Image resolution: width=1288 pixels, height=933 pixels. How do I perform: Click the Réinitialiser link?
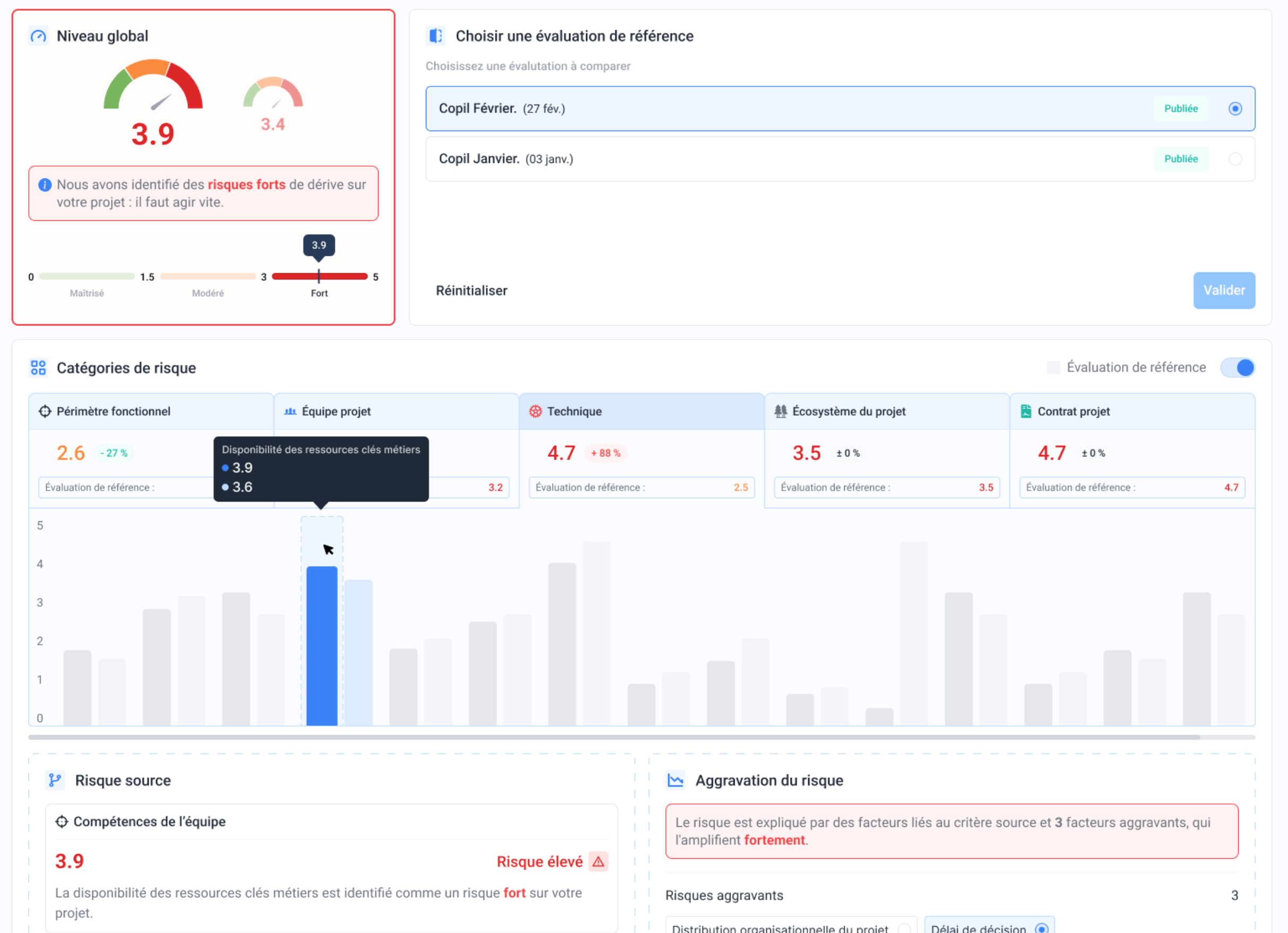(x=471, y=291)
